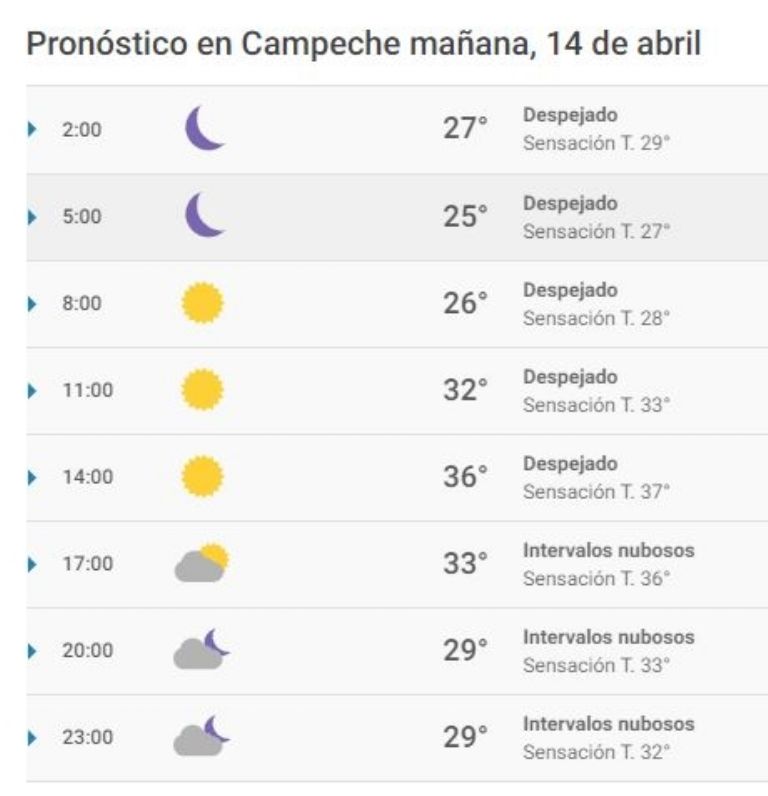Select the sun icon at 11:00
Image resolution: width=768 pixels, height=796 pixels.
click(203, 390)
